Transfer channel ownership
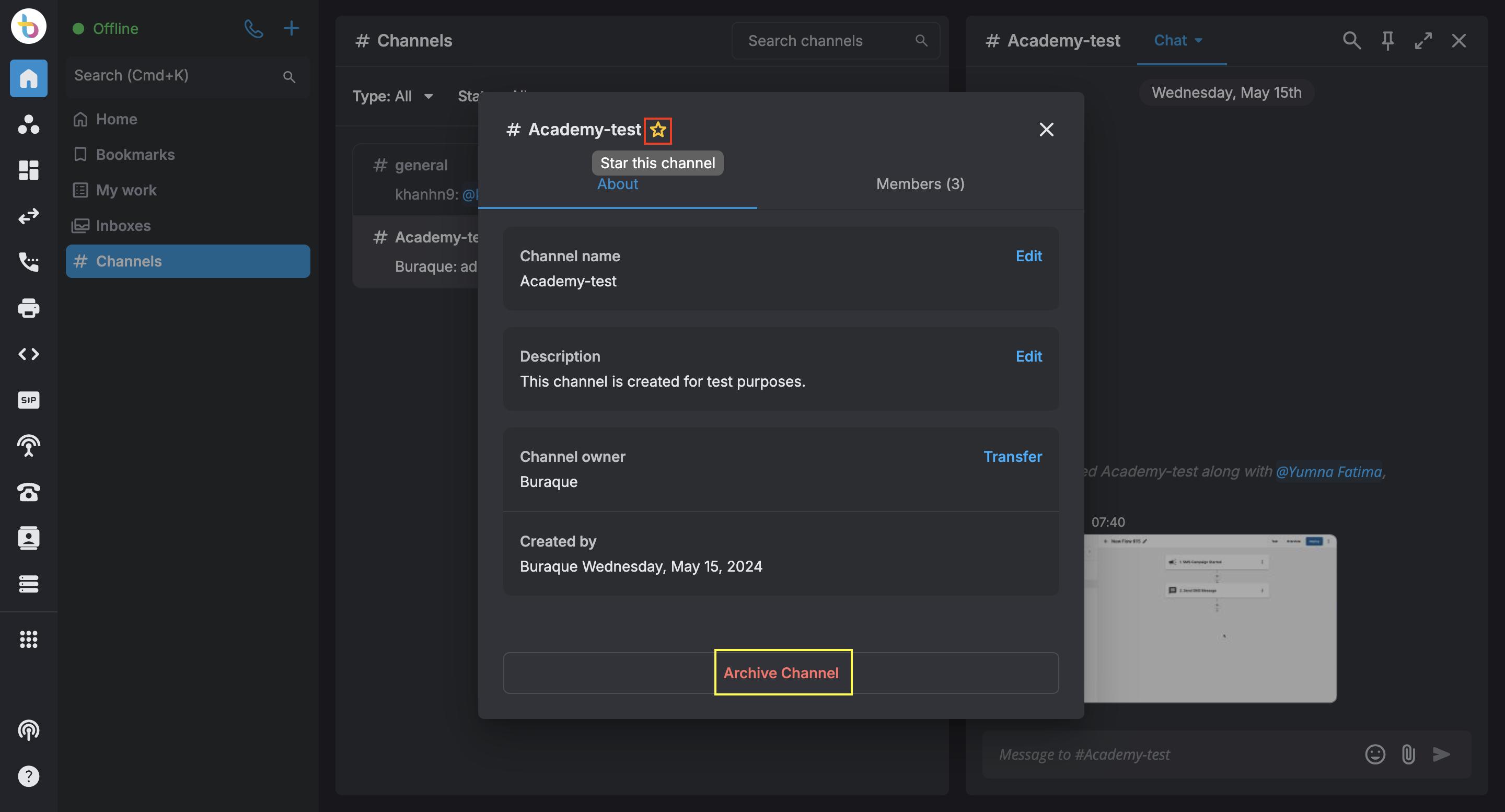 click(1013, 457)
